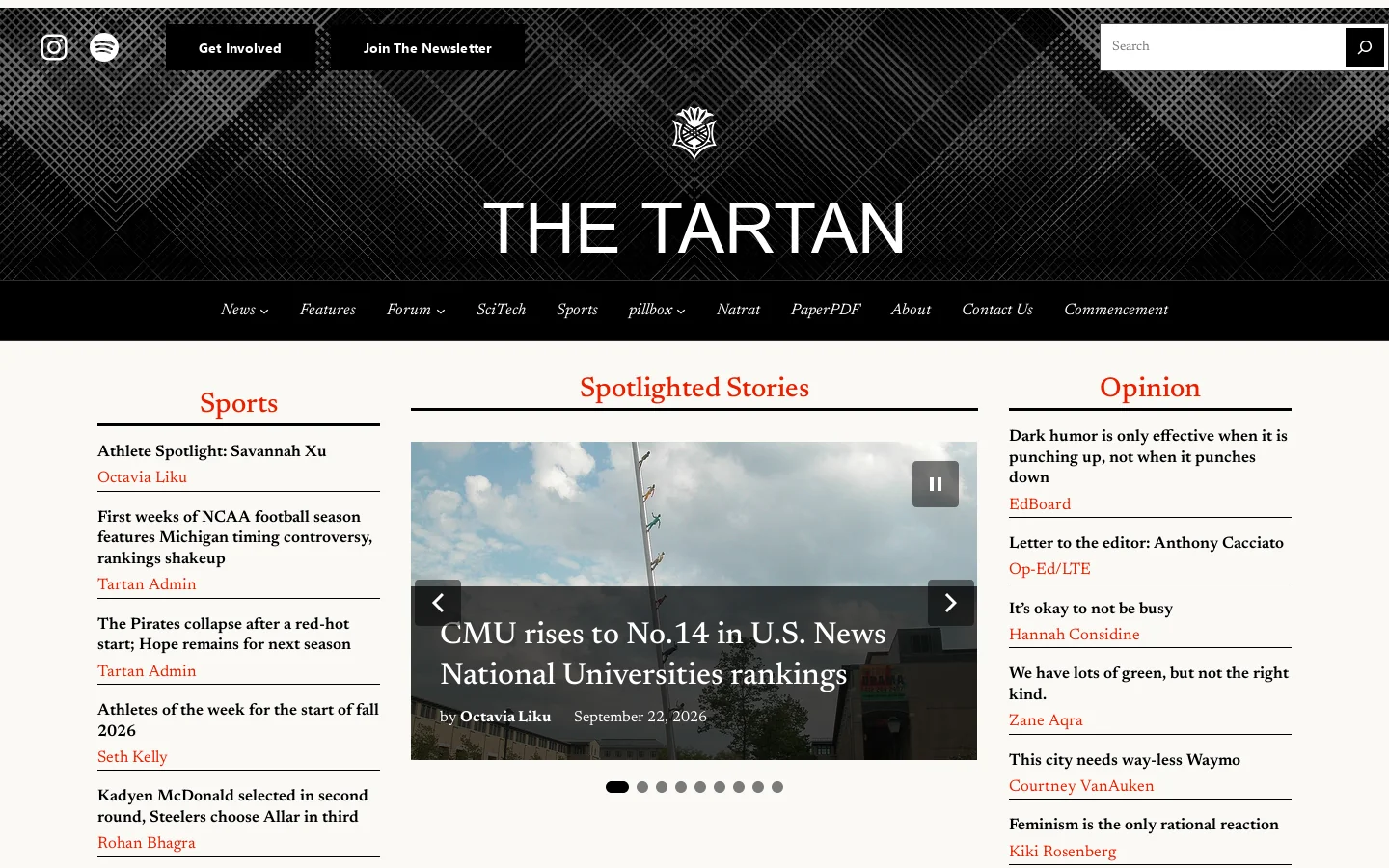Advance to next spotlighted story

[x=951, y=603]
